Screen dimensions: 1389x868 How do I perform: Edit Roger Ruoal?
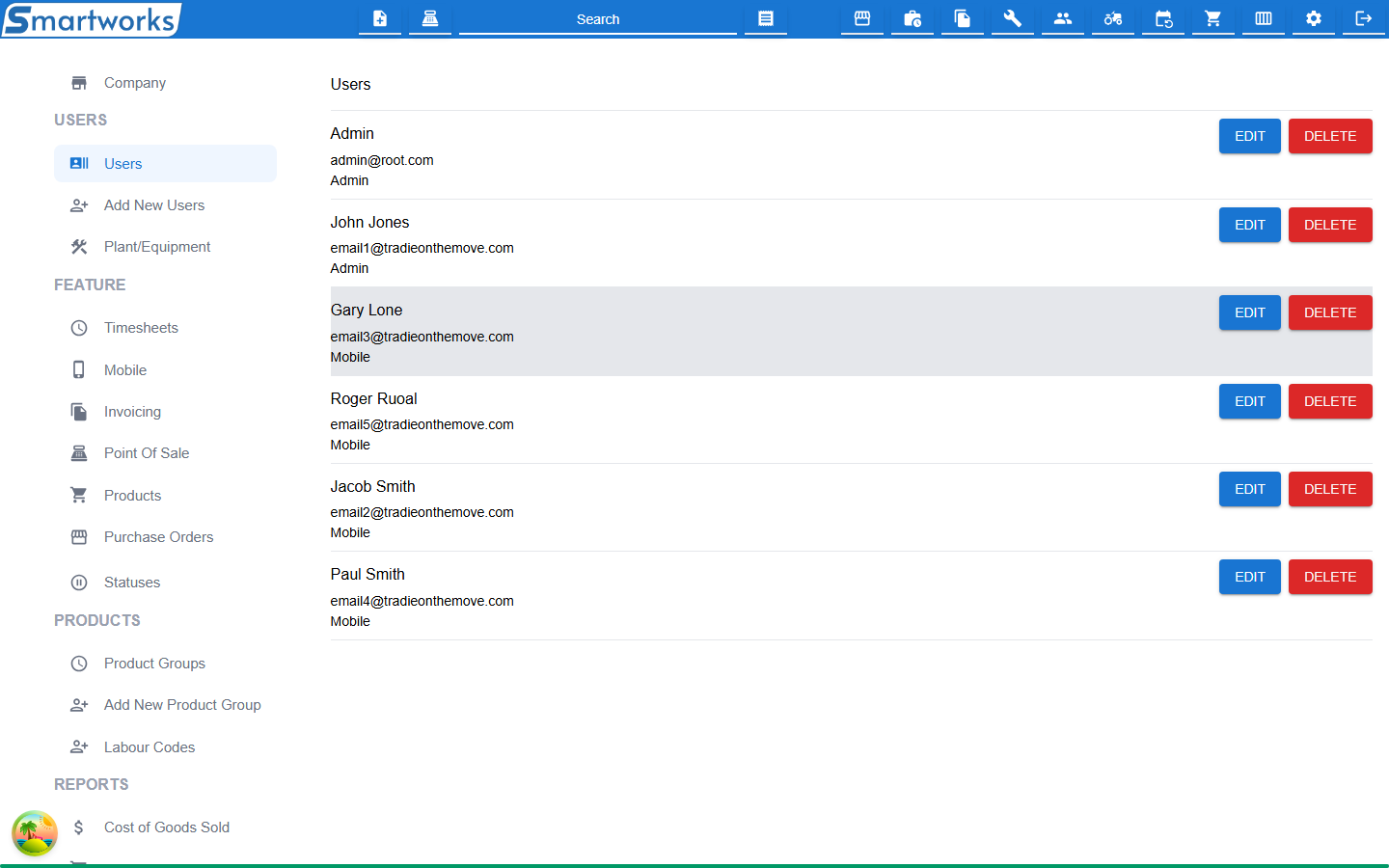pyautogui.click(x=1250, y=401)
